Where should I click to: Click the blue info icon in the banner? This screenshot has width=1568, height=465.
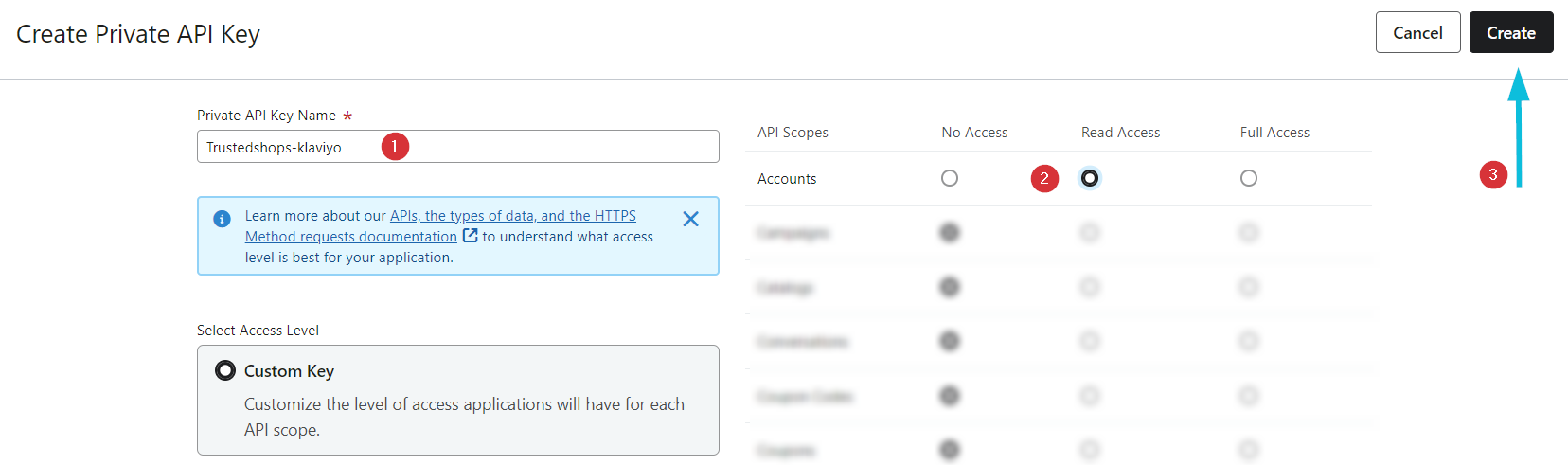tap(222, 219)
